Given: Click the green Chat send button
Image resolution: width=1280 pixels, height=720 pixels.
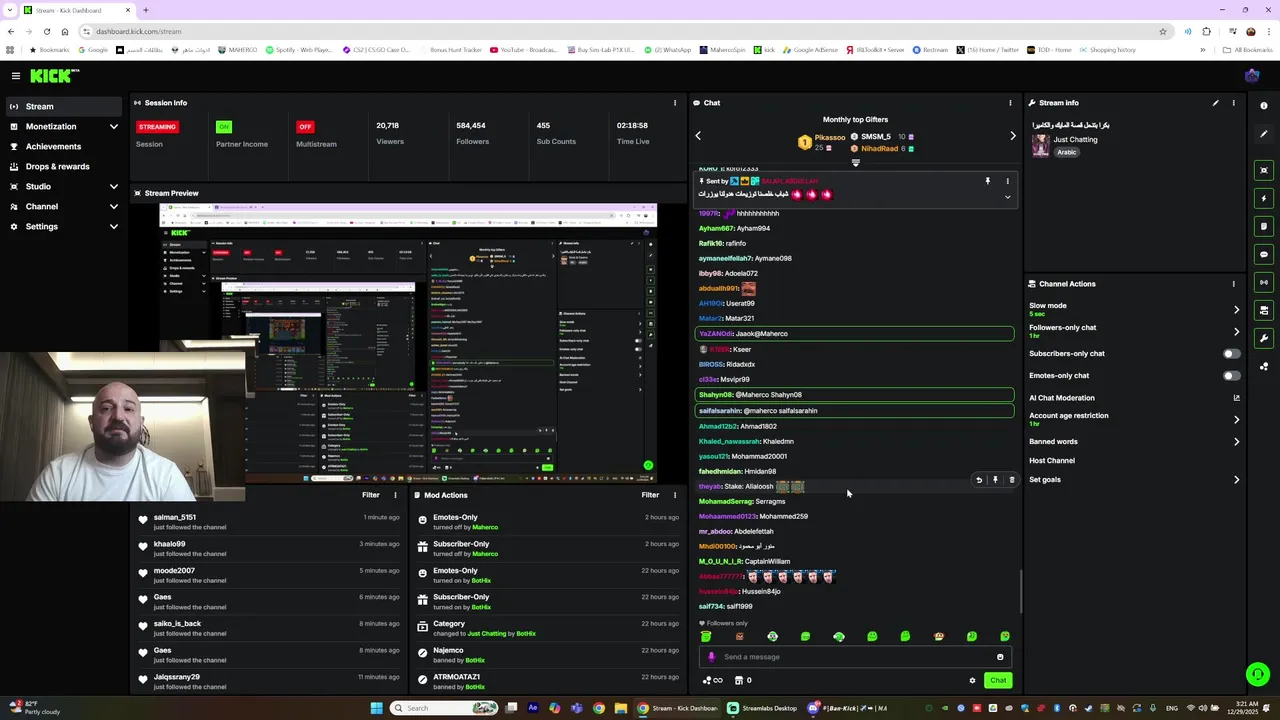Looking at the screenshot, I should [x=997, y=681].
